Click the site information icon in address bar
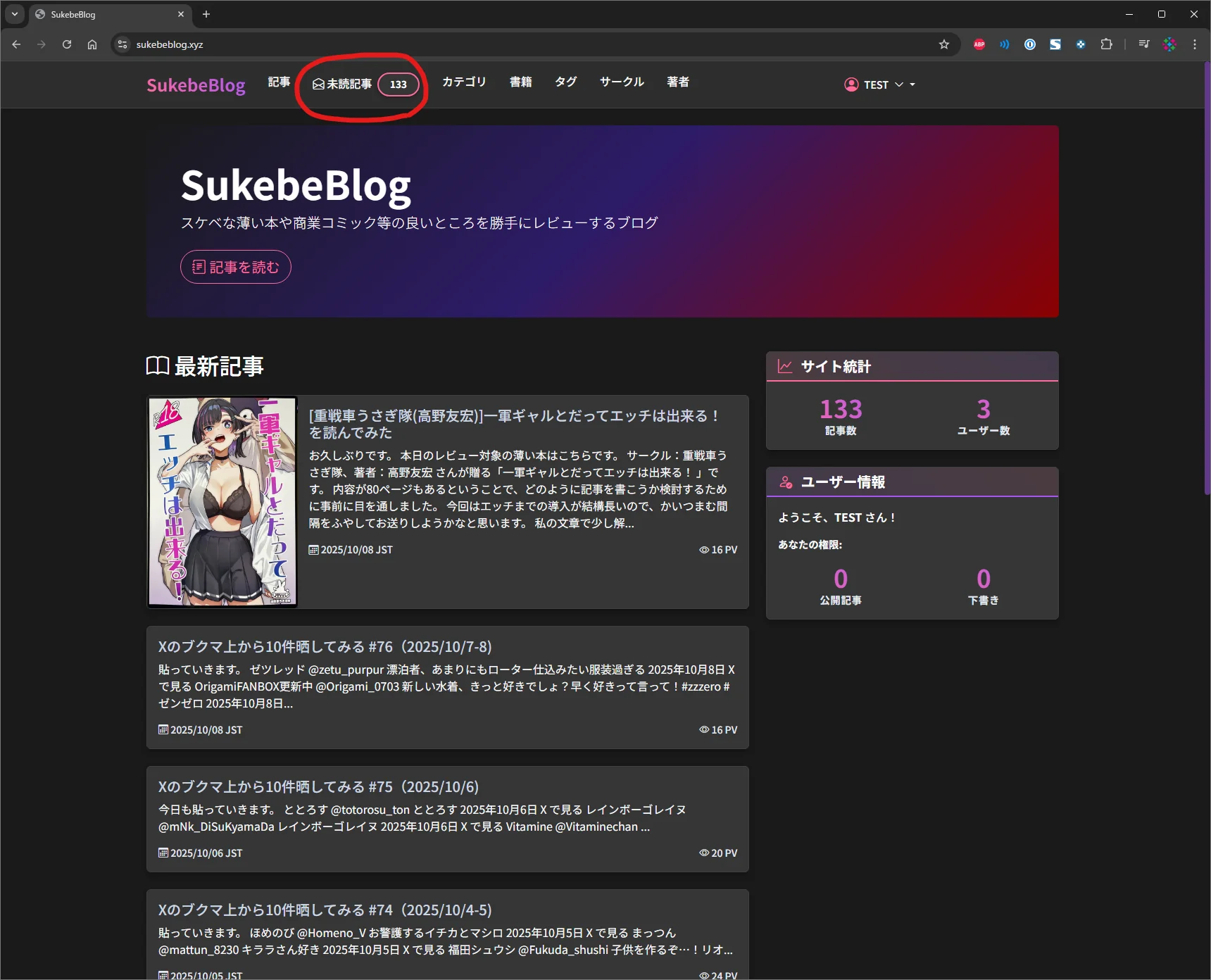Viewport: 1211px width, 980px height. pos(123,44)
